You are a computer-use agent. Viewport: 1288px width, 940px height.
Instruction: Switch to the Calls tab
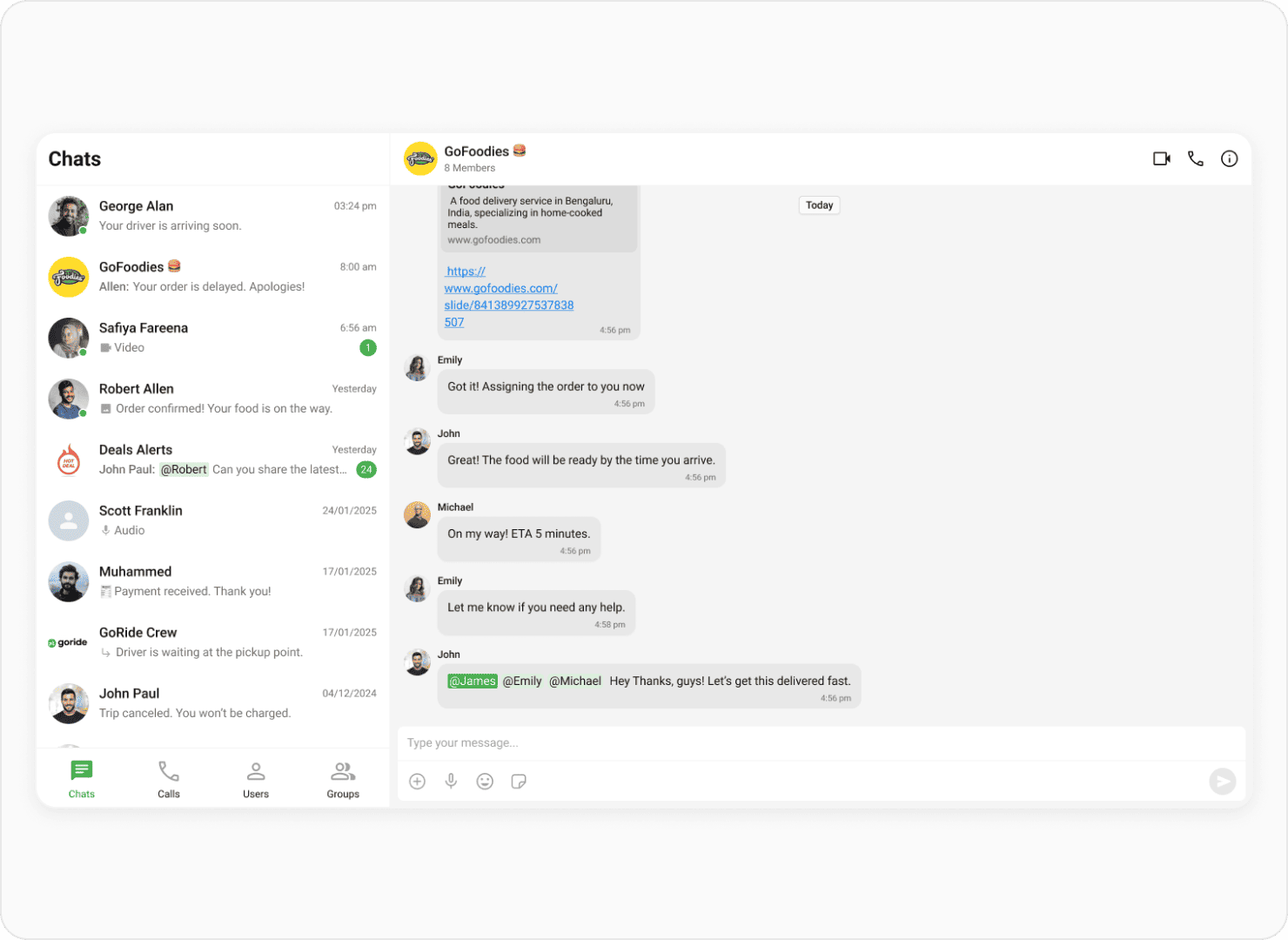tap(169, 779)
